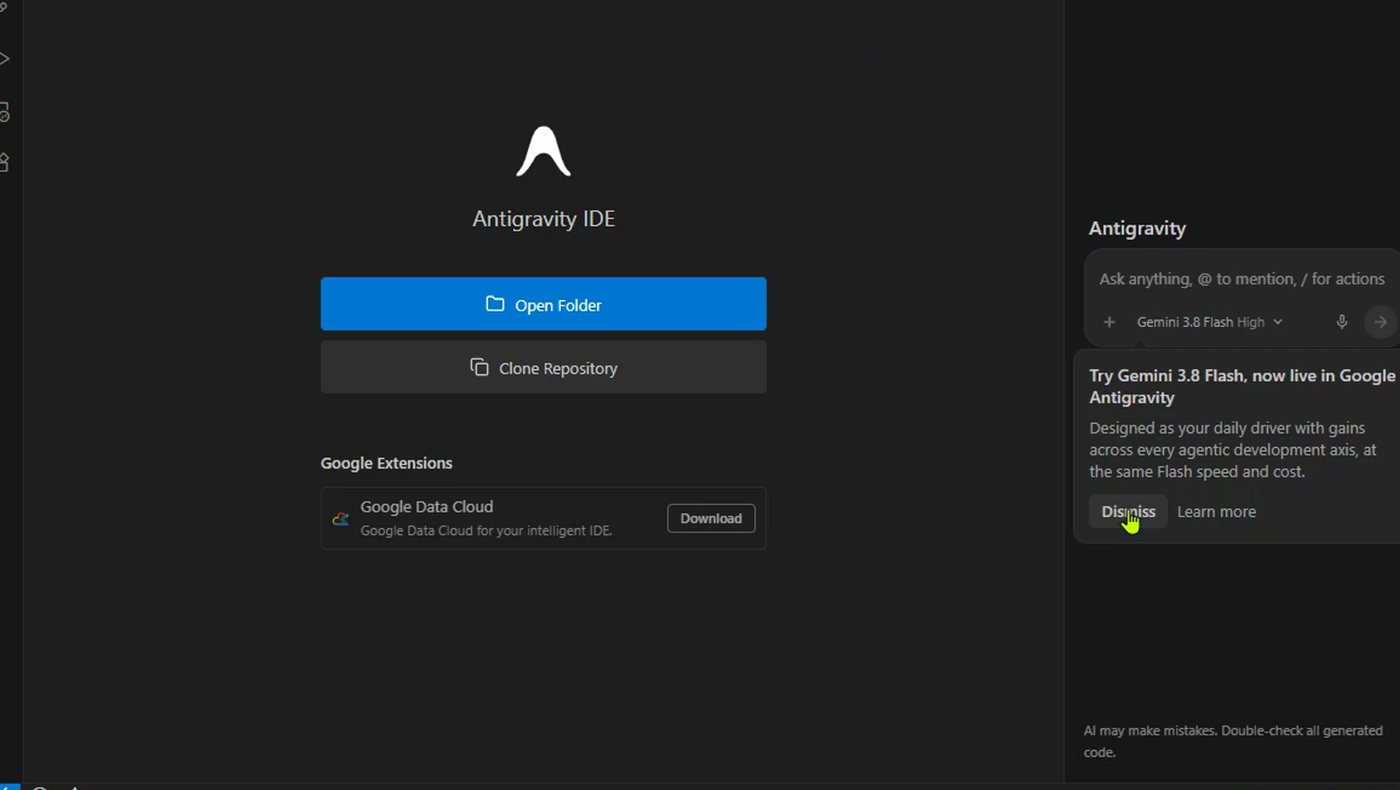Click the microphone voice input icon
The height and width of the screenshot is (790, 1400).
(x=1342, y=322)
